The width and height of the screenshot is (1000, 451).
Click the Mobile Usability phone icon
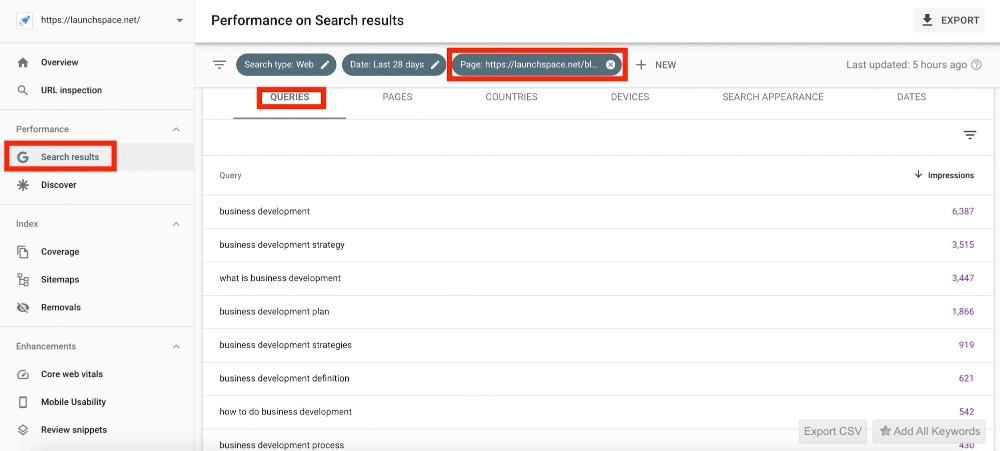coord(23,403)
